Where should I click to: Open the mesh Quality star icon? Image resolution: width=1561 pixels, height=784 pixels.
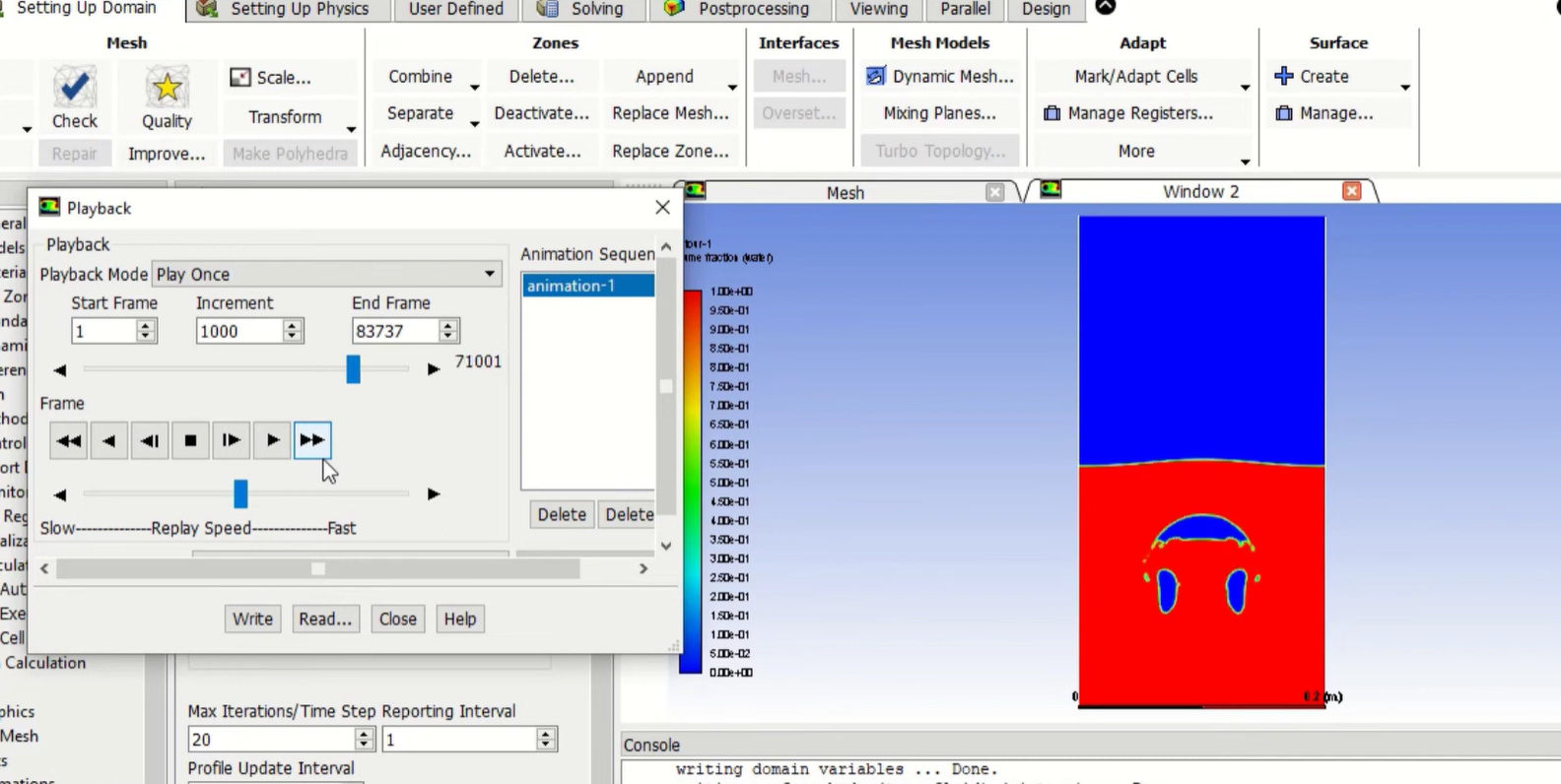166,89
